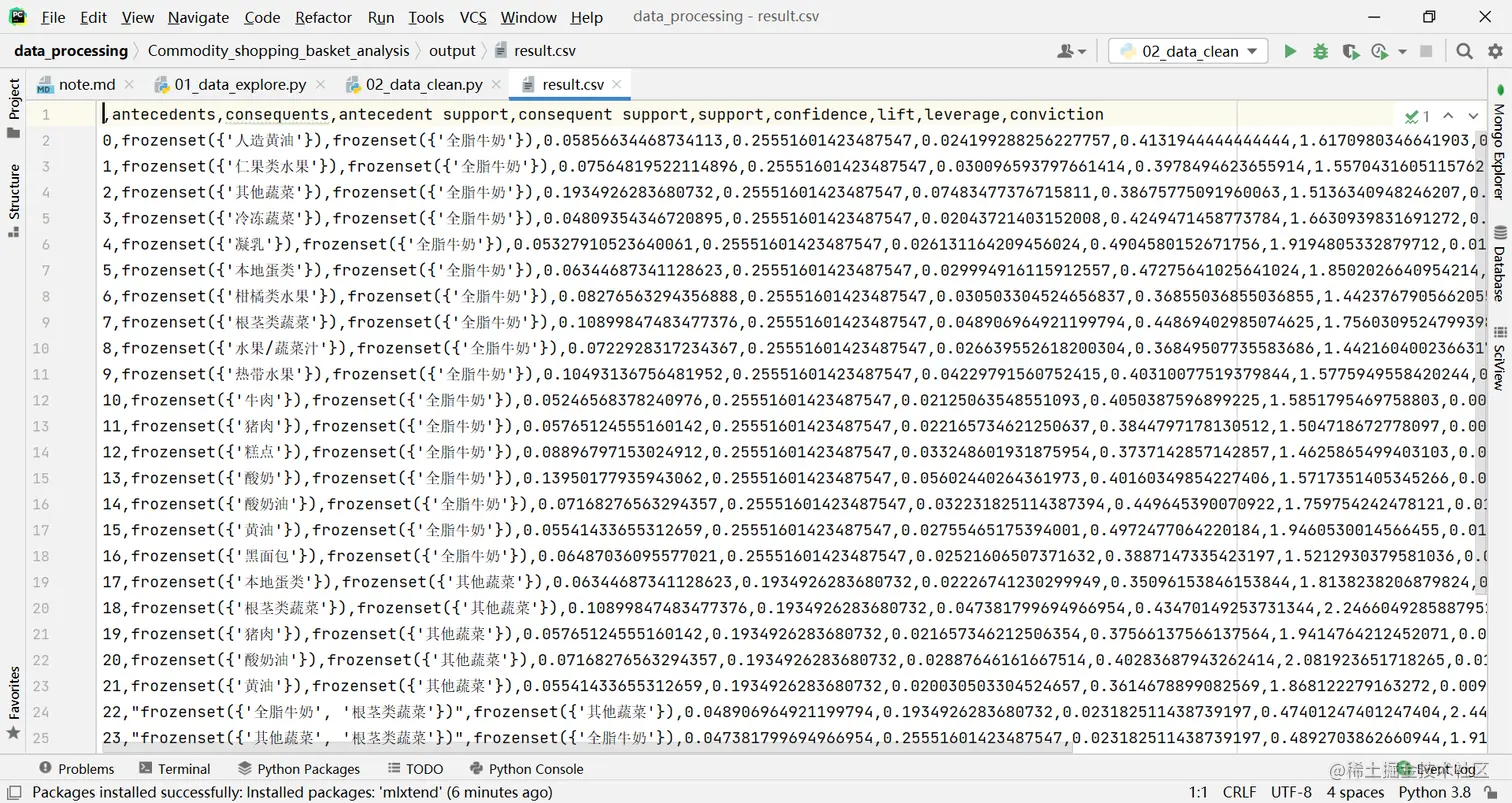1512x803 pixels.
Task: Switch to the 01_data_explore.py tab
Action: point(240,85)
